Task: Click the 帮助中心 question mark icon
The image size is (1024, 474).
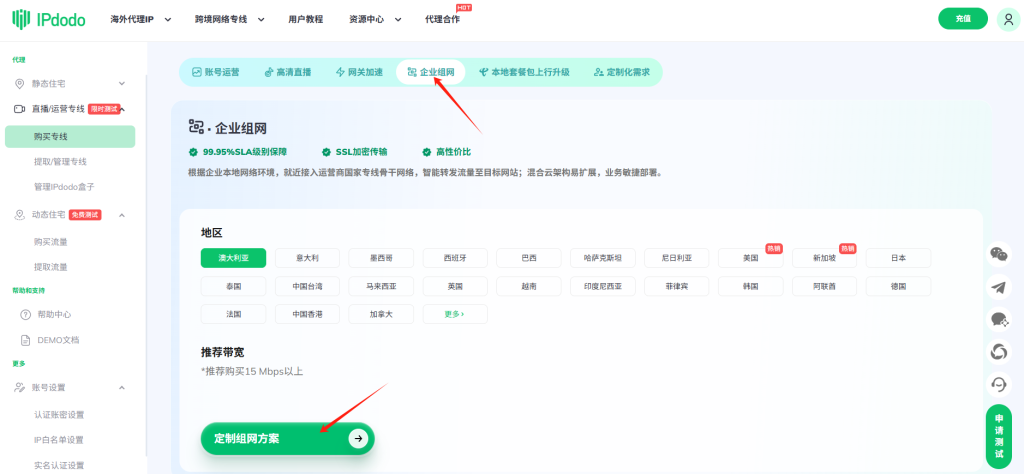Action: tap(25, 314)
